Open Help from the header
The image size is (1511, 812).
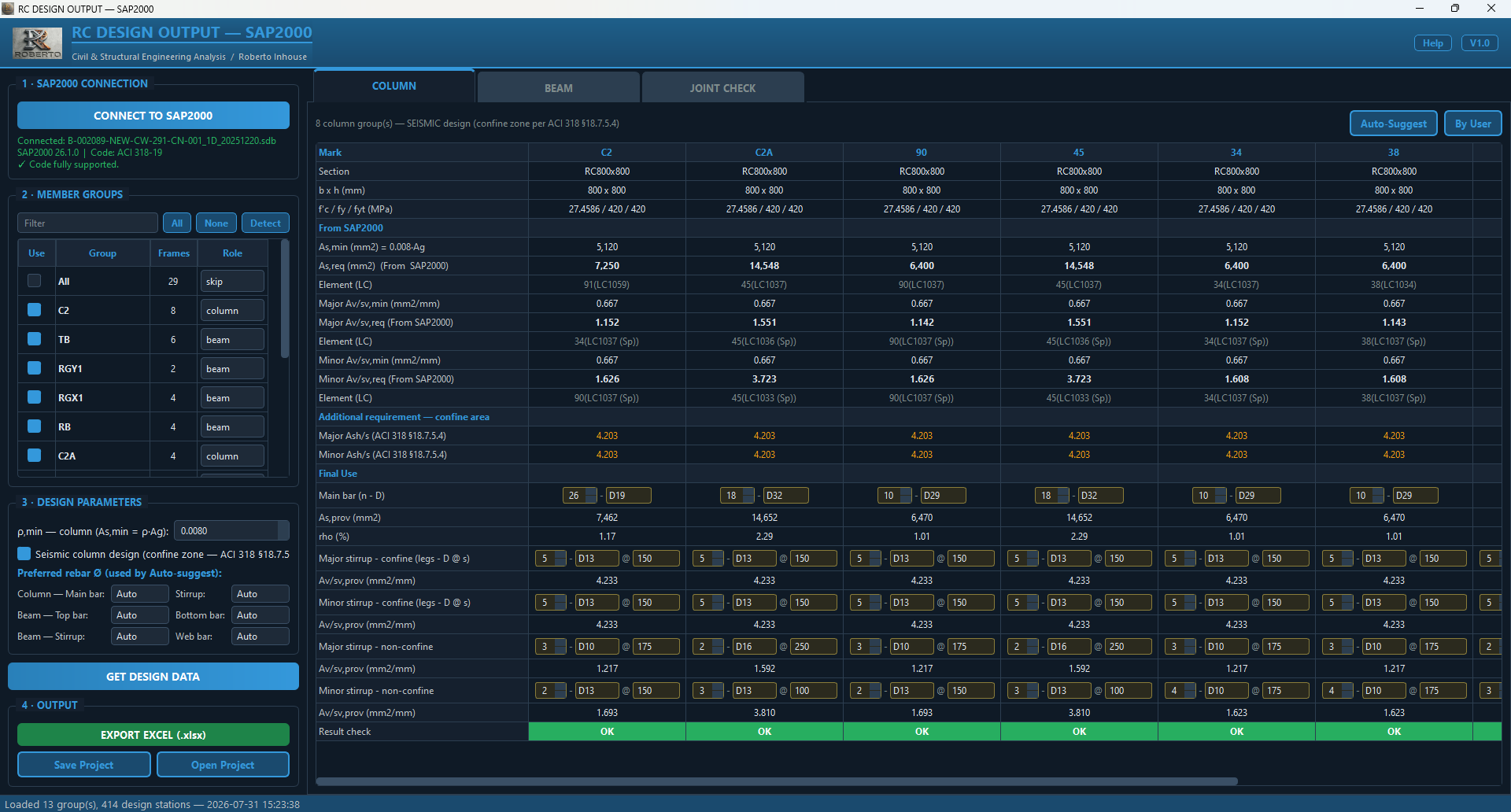[x=1433, y=43]
